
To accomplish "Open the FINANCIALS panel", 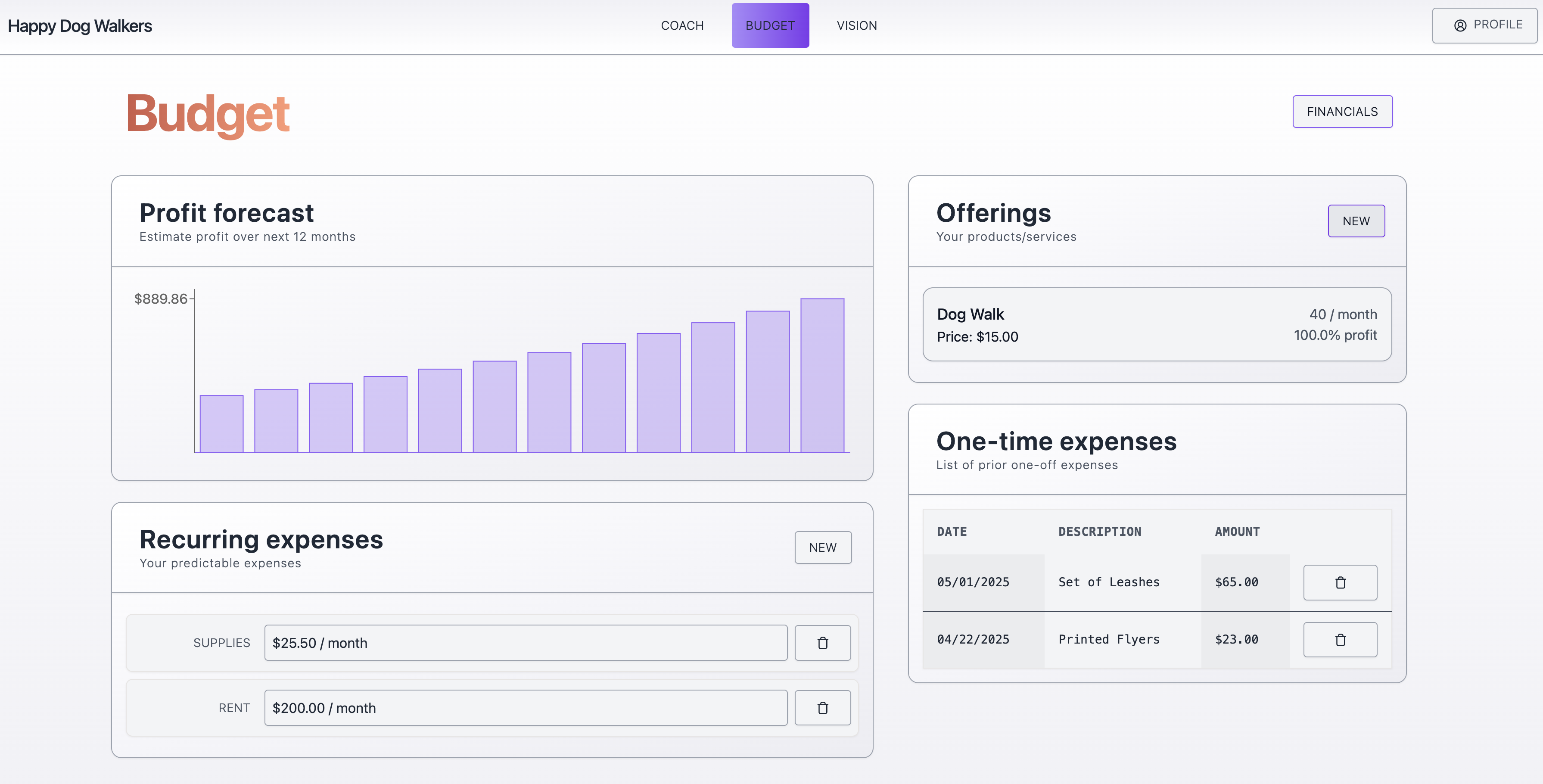I will tap(1342, 112).
